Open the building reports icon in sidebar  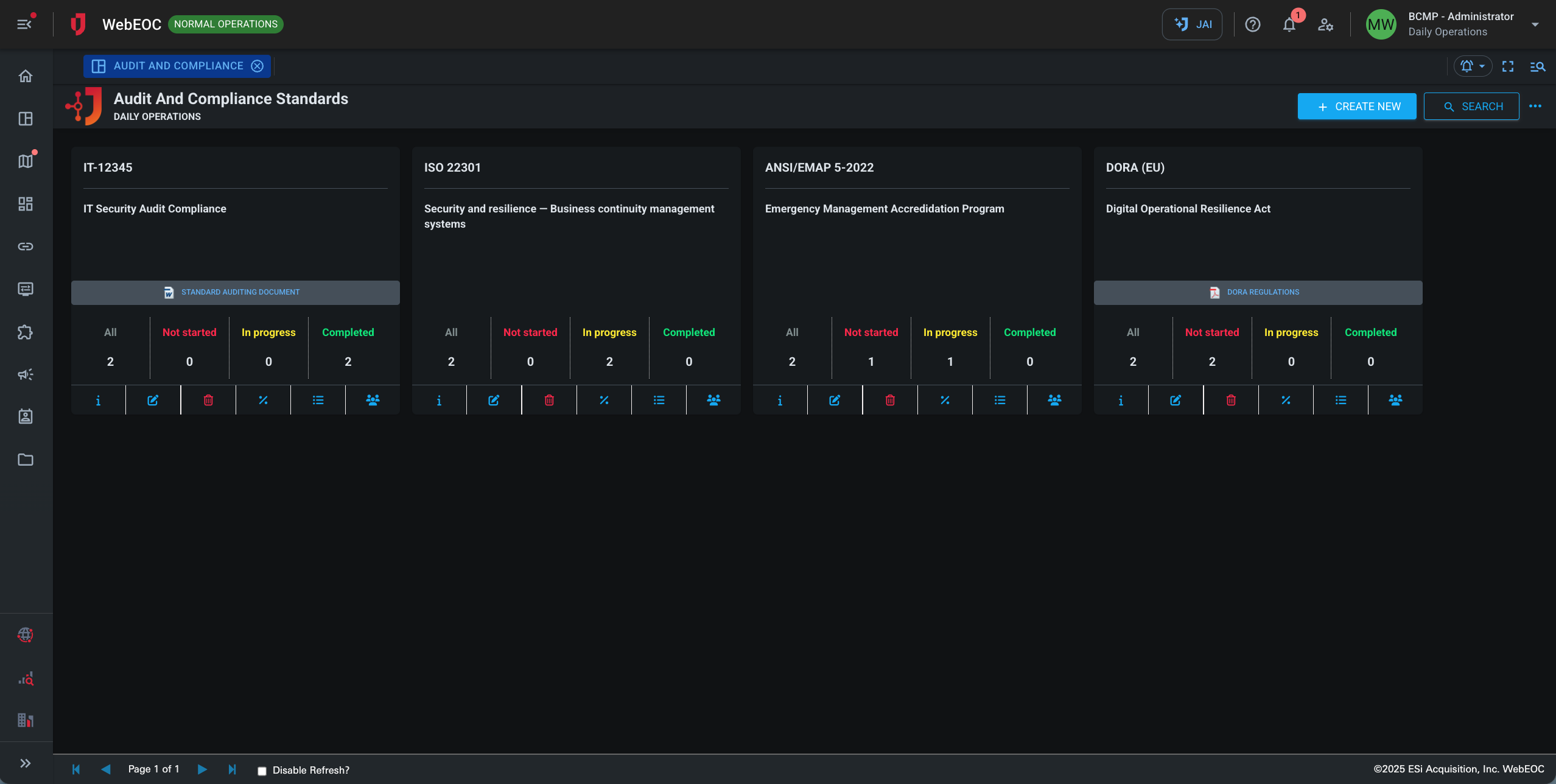(x=25, y=721)
